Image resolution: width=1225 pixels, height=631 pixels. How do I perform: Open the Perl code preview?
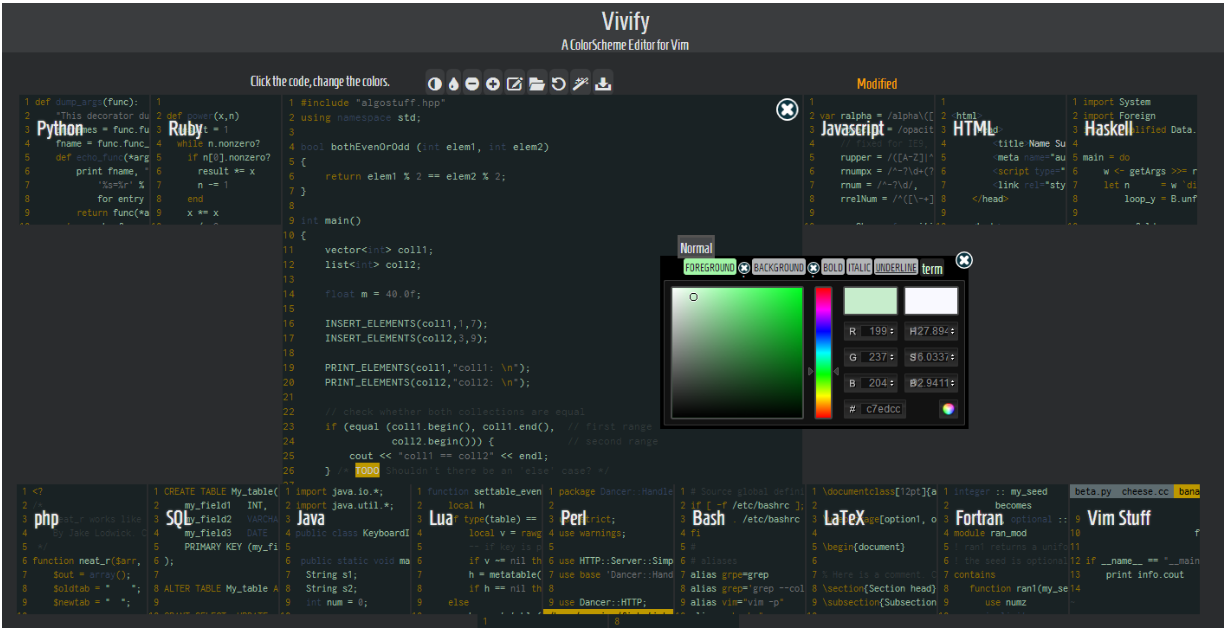610,549
